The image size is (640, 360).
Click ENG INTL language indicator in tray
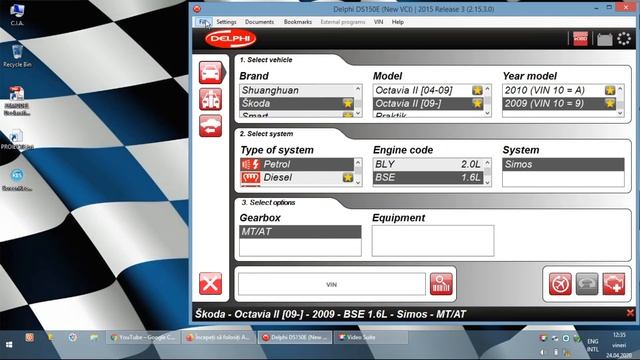tap(593, 345)
